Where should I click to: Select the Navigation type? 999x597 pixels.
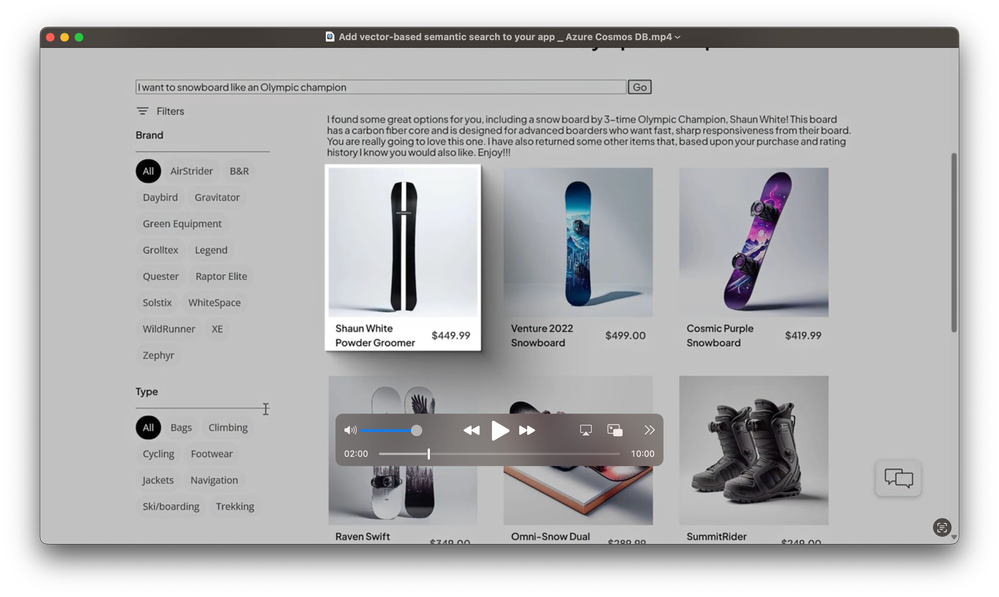click(214, 480)
